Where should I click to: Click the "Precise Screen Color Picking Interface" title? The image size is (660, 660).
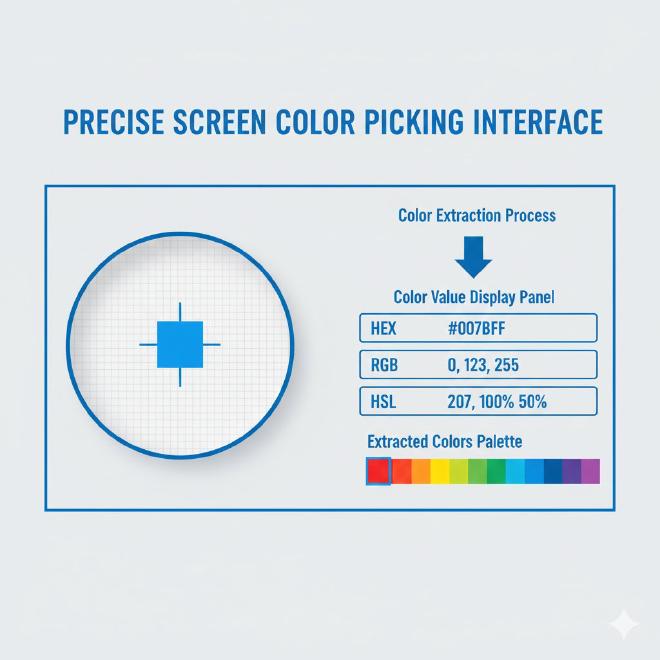[x=332, y=122]
